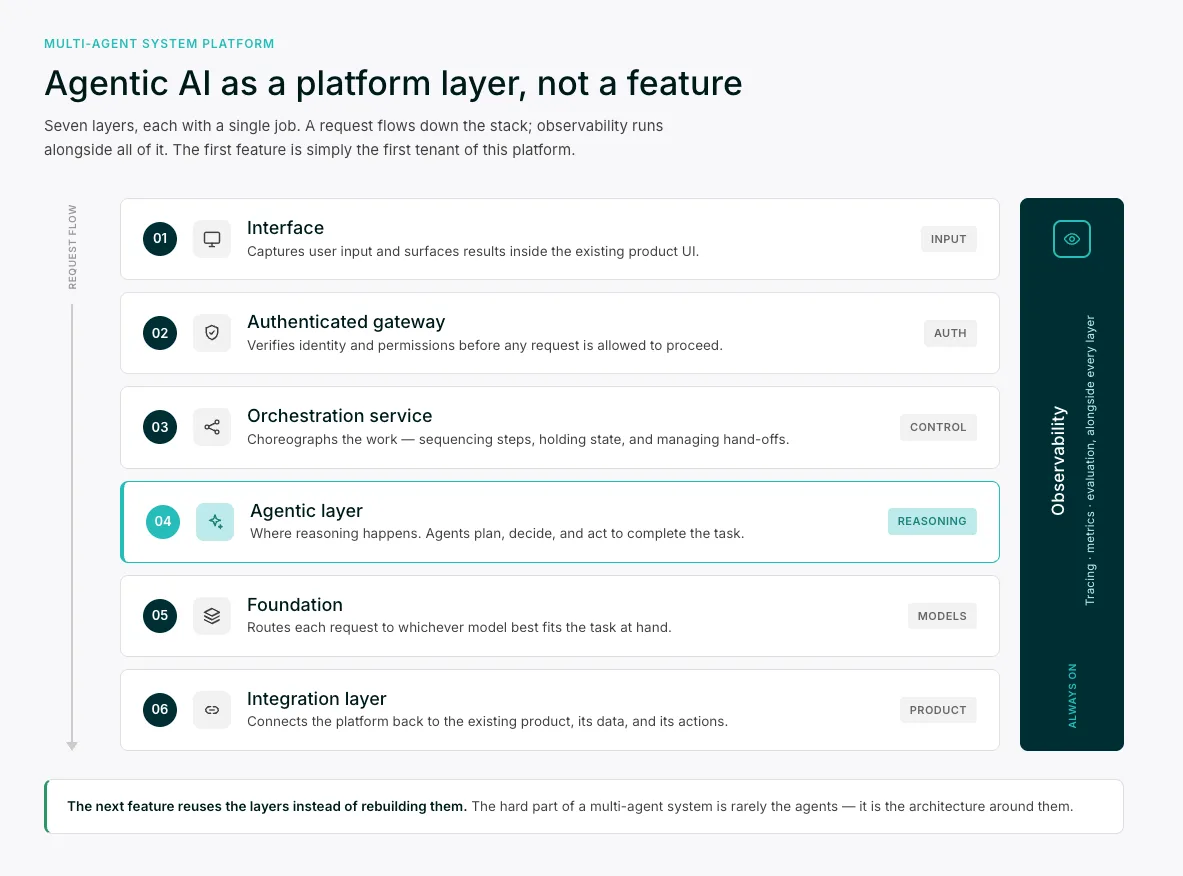
Task: Select the Agentic layer heading
Action: click(x=306, y=511)
